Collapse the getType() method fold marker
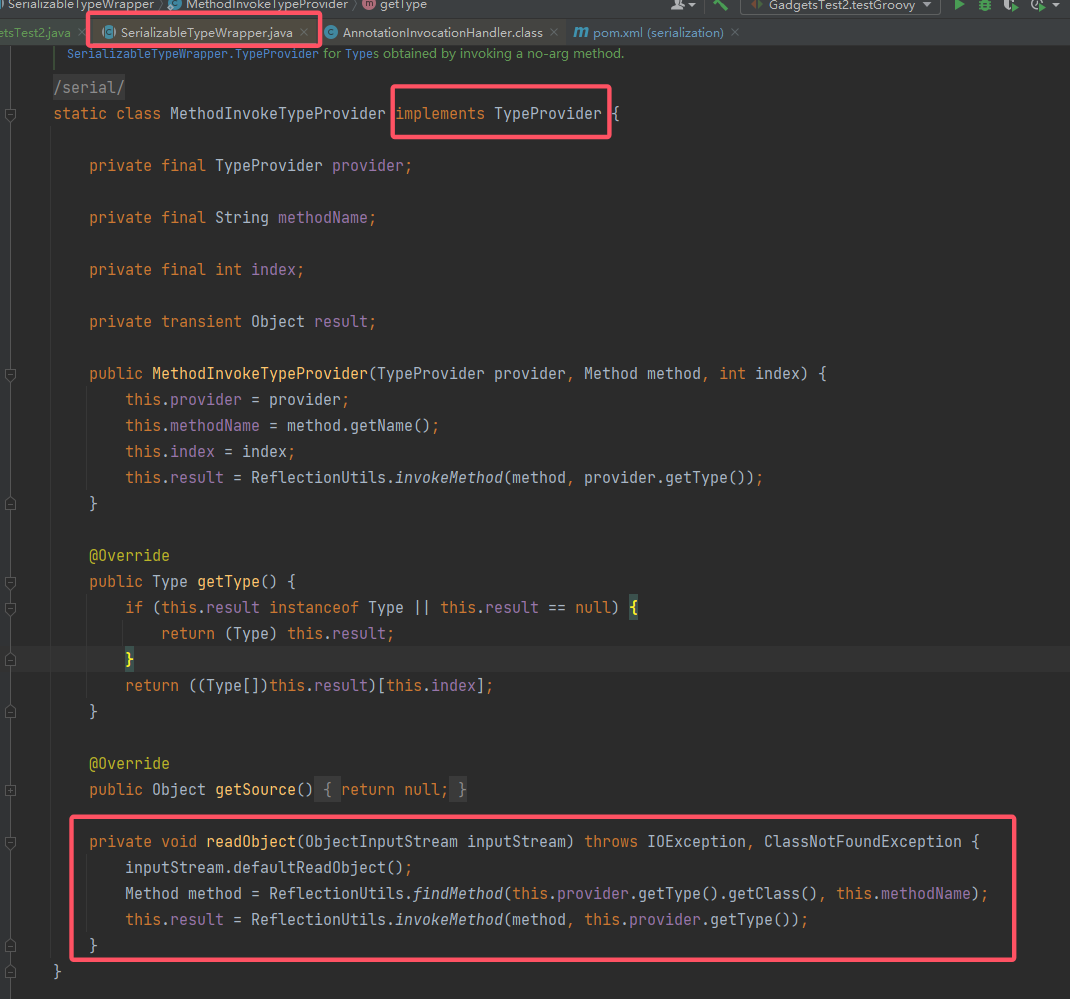The image size is (1070, 999). (x=10, y=583)
